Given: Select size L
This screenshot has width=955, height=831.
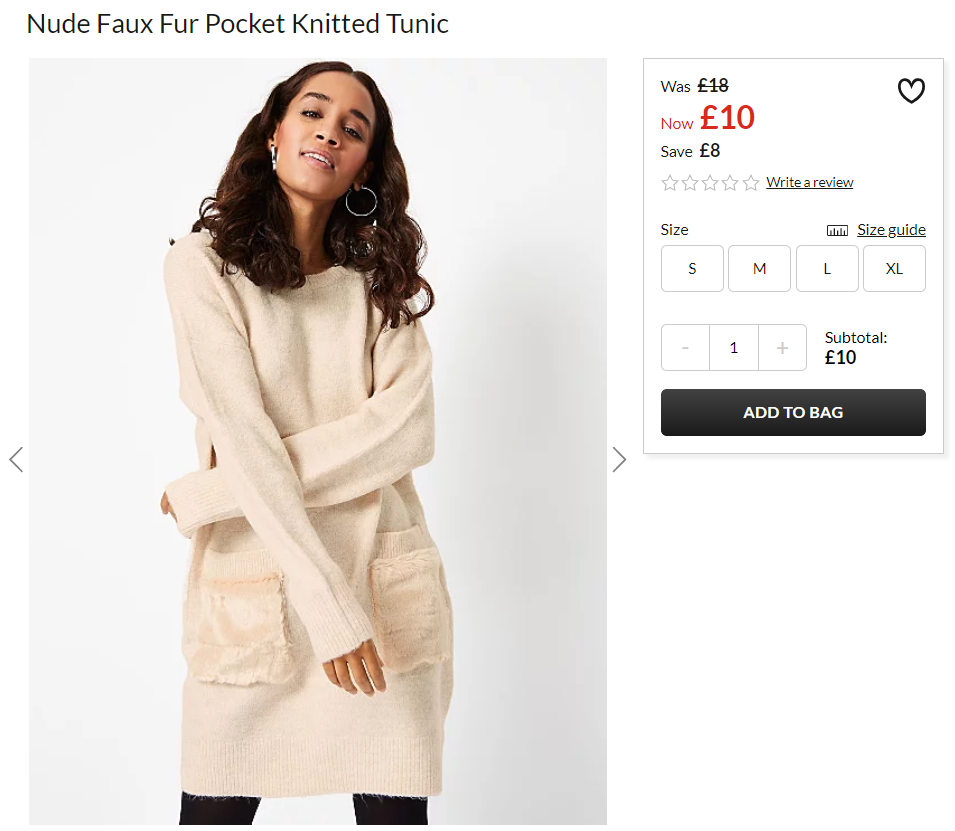Looking at the screenshot, I should 827,269.
